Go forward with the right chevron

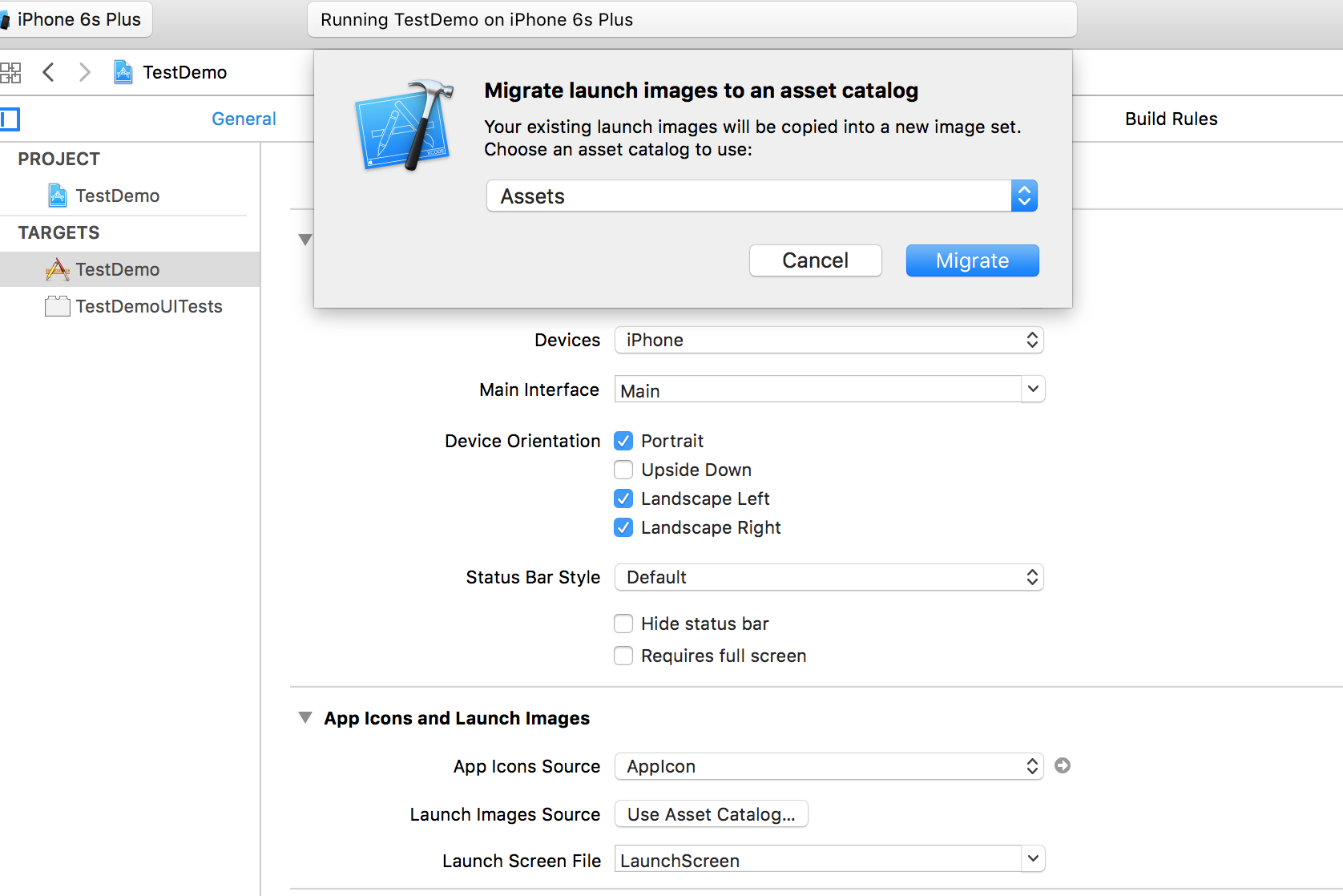click(84, 72)
